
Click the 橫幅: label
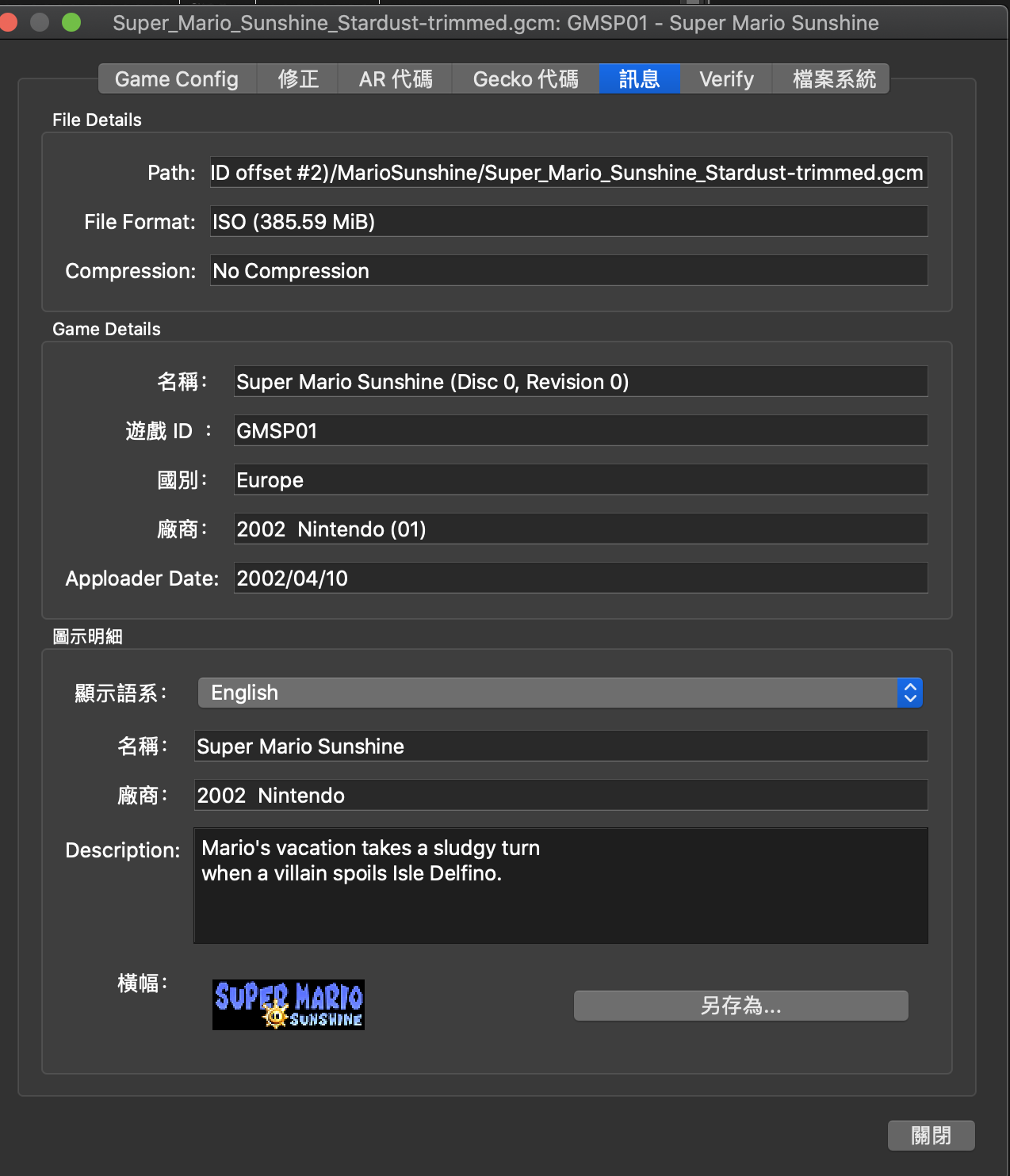point(143,983)
